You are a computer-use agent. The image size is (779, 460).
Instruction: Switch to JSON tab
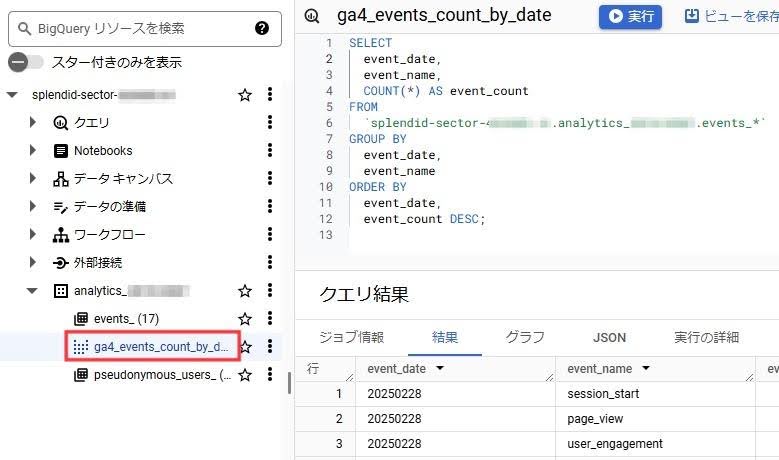[609, 338]
